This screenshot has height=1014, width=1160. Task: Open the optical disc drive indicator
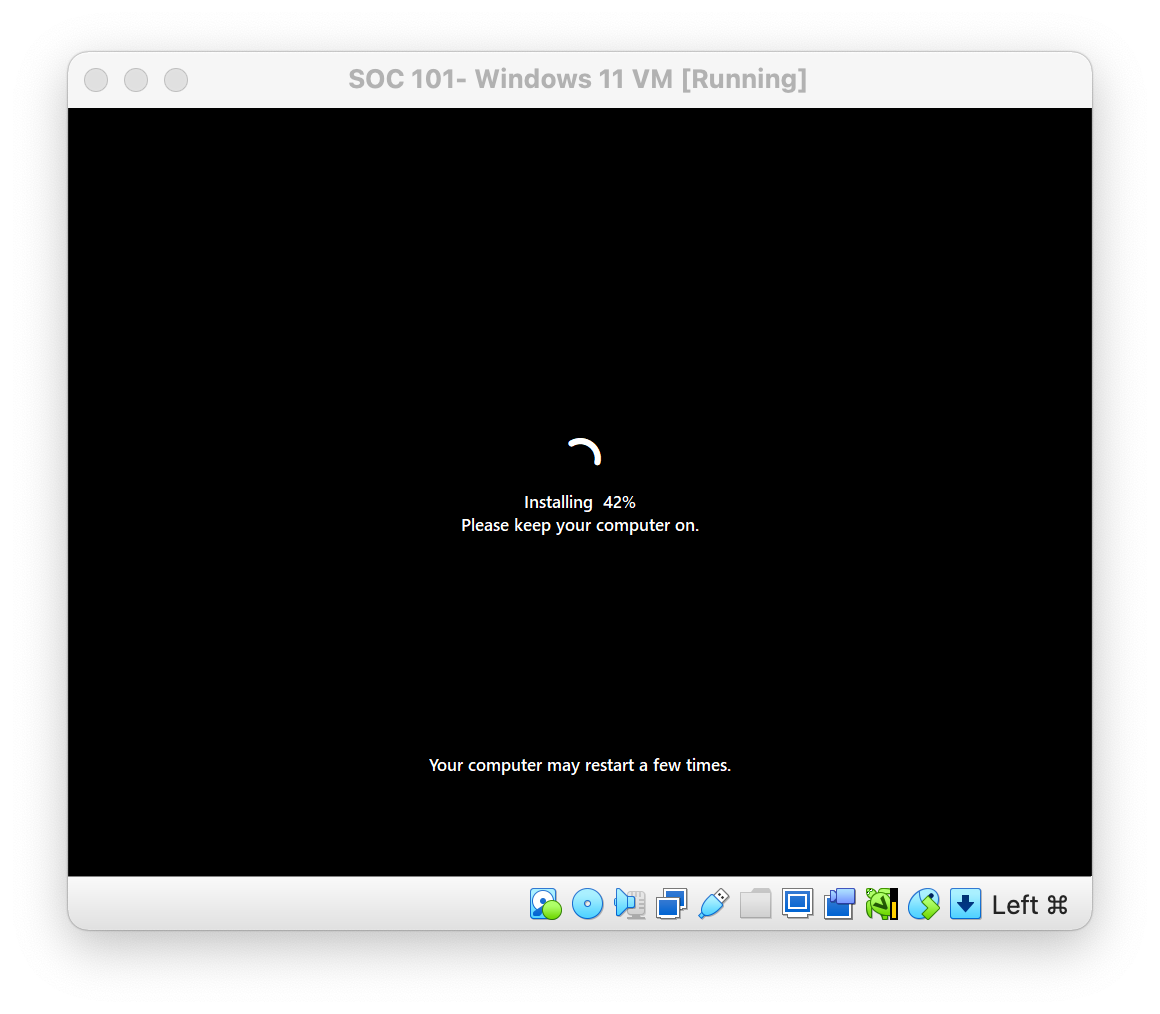pyautogui.click(x=587, y=904)
